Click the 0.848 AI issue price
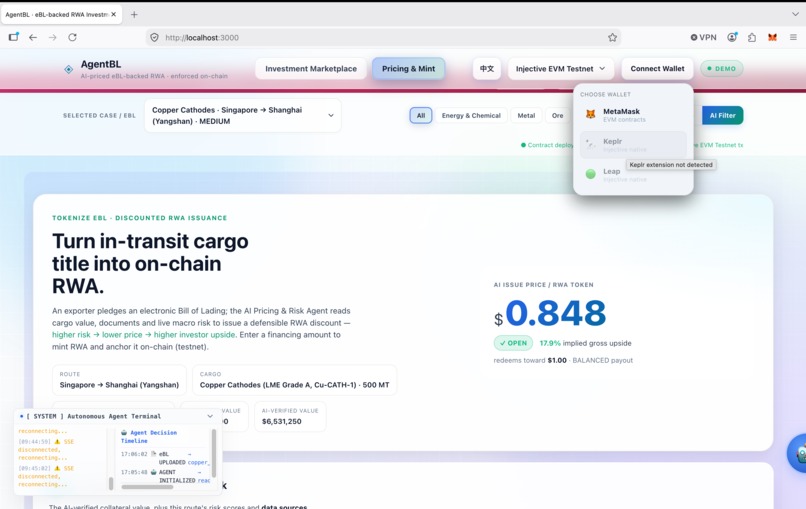806x509 pixels. pos(556,313)
